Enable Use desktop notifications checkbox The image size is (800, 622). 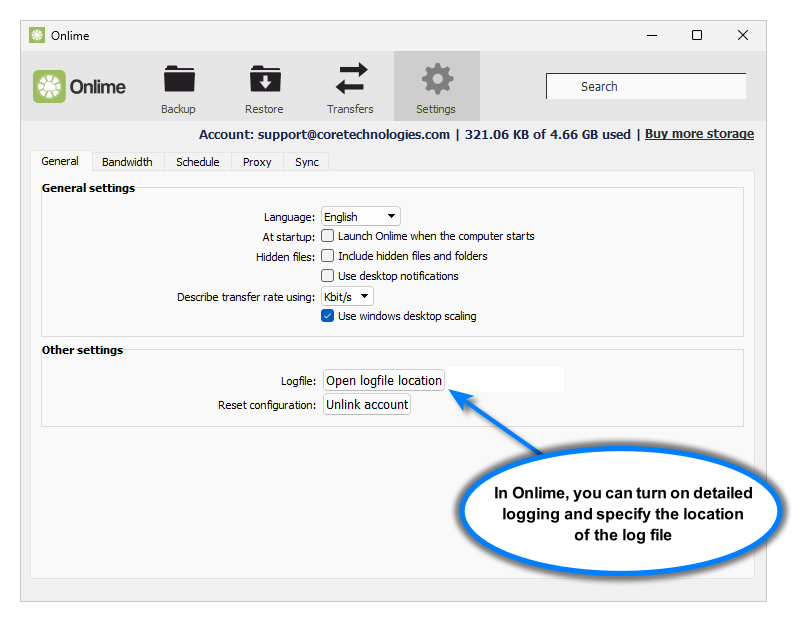[328, 276]
